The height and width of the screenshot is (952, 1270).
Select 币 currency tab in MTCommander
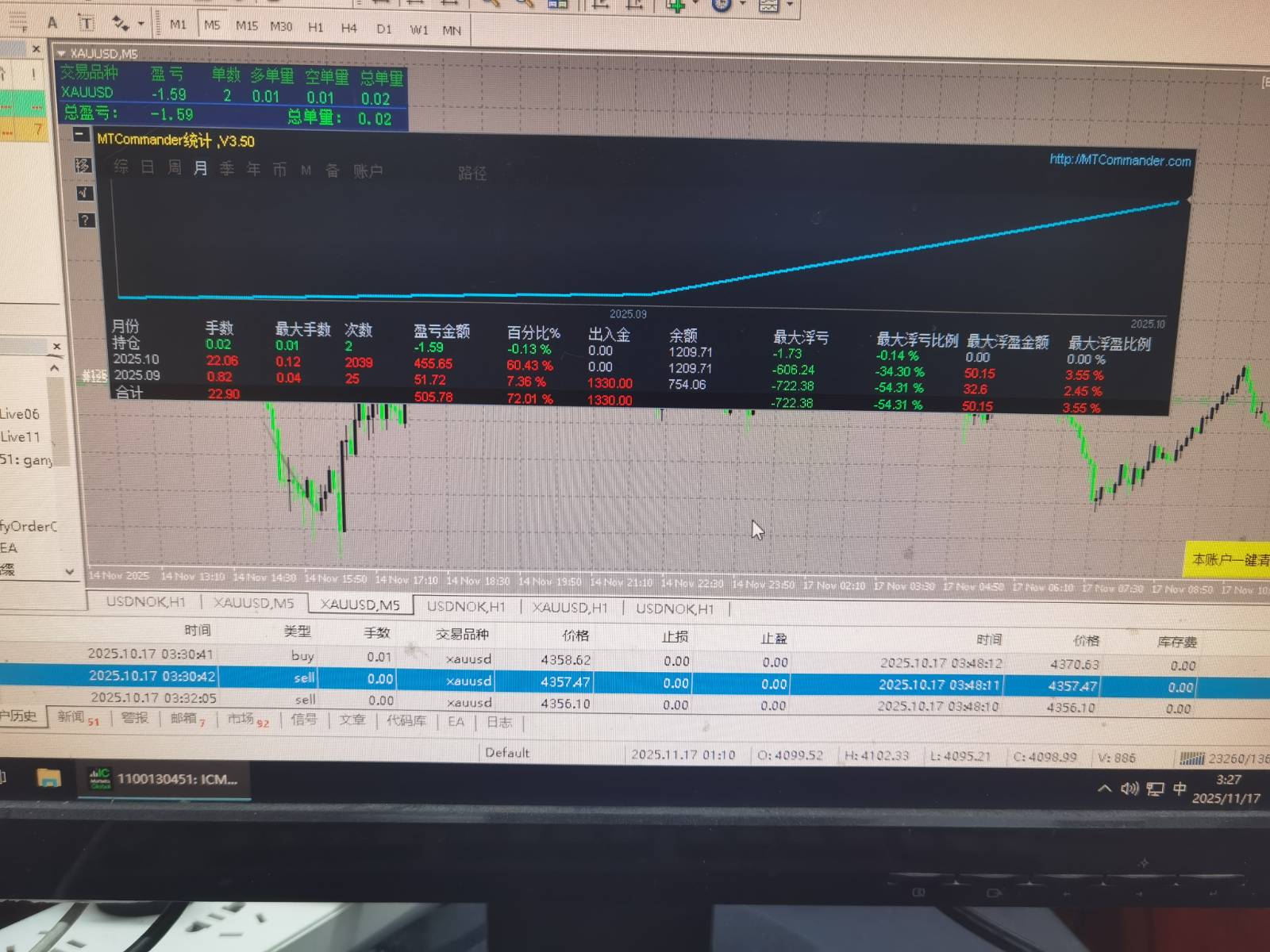[279, 170]
